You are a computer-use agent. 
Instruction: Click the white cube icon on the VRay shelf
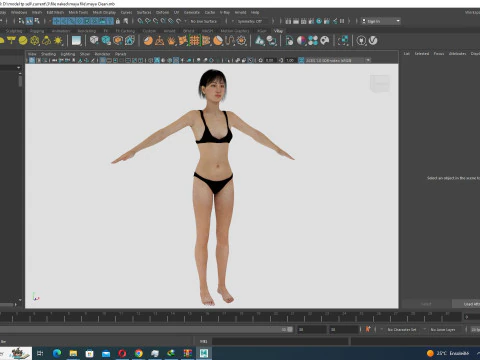(94, 40)
